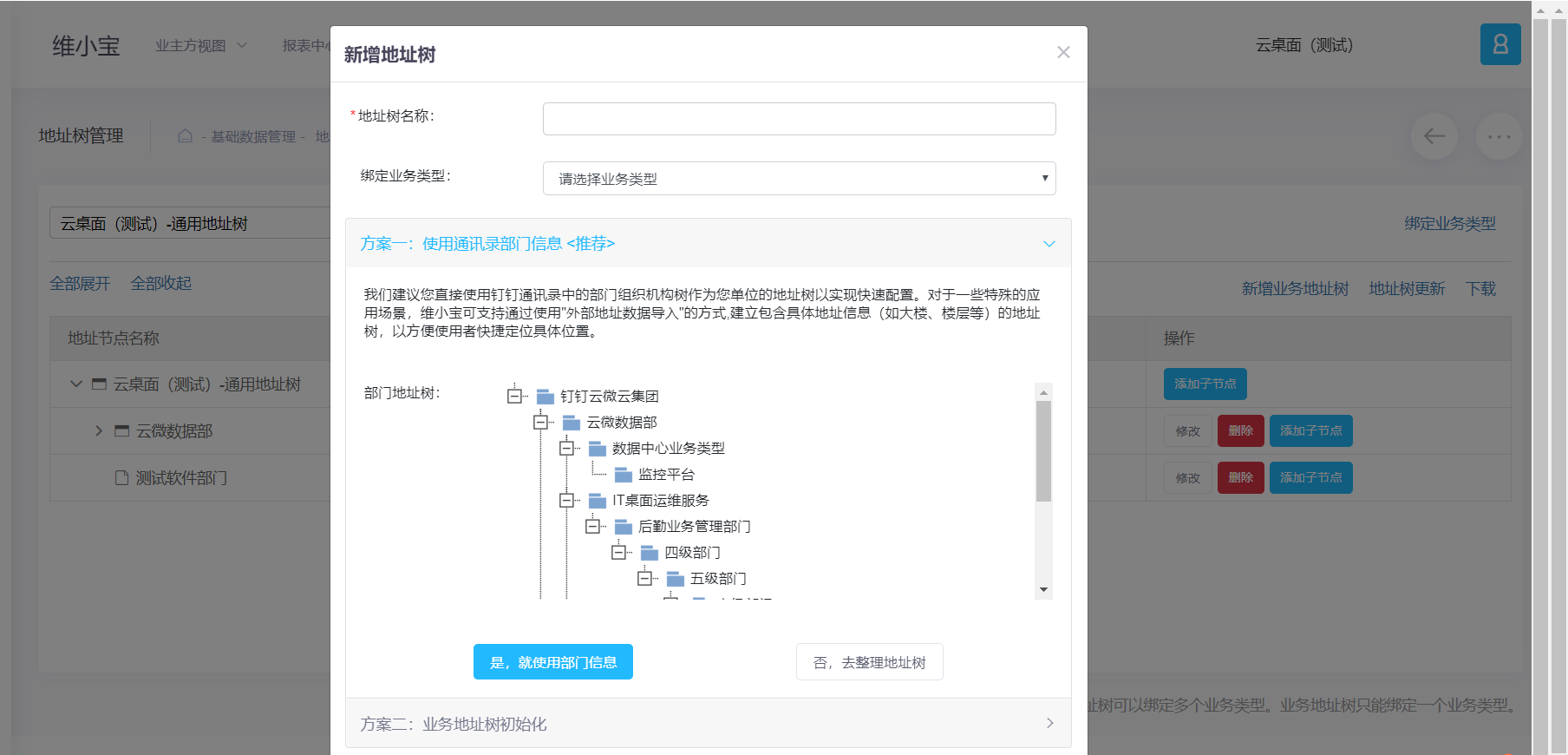The width and height of the screenshot is (1568, 755).
Task: Click 添加子节点 in 云微数据部 row
Action: pyautogui.click(x=1311, y=430)
